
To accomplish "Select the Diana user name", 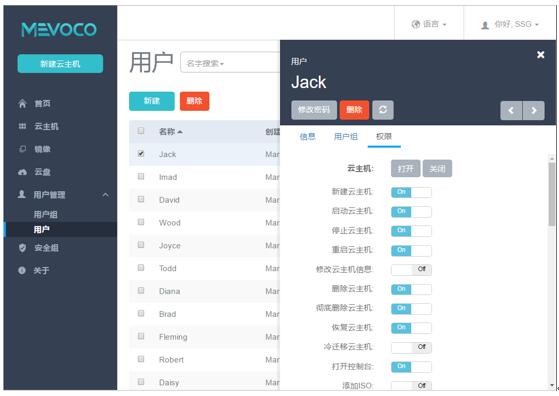I will 169,291.
